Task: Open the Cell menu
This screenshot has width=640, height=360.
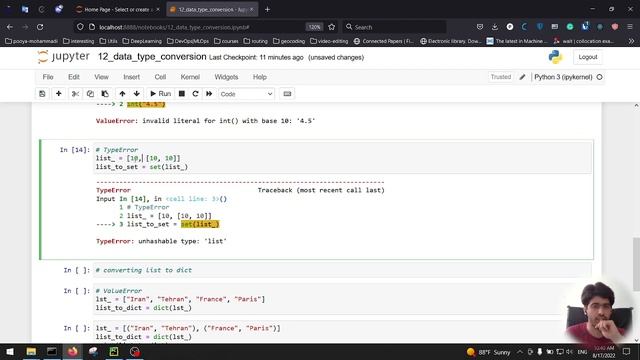Action: point(160,77)
